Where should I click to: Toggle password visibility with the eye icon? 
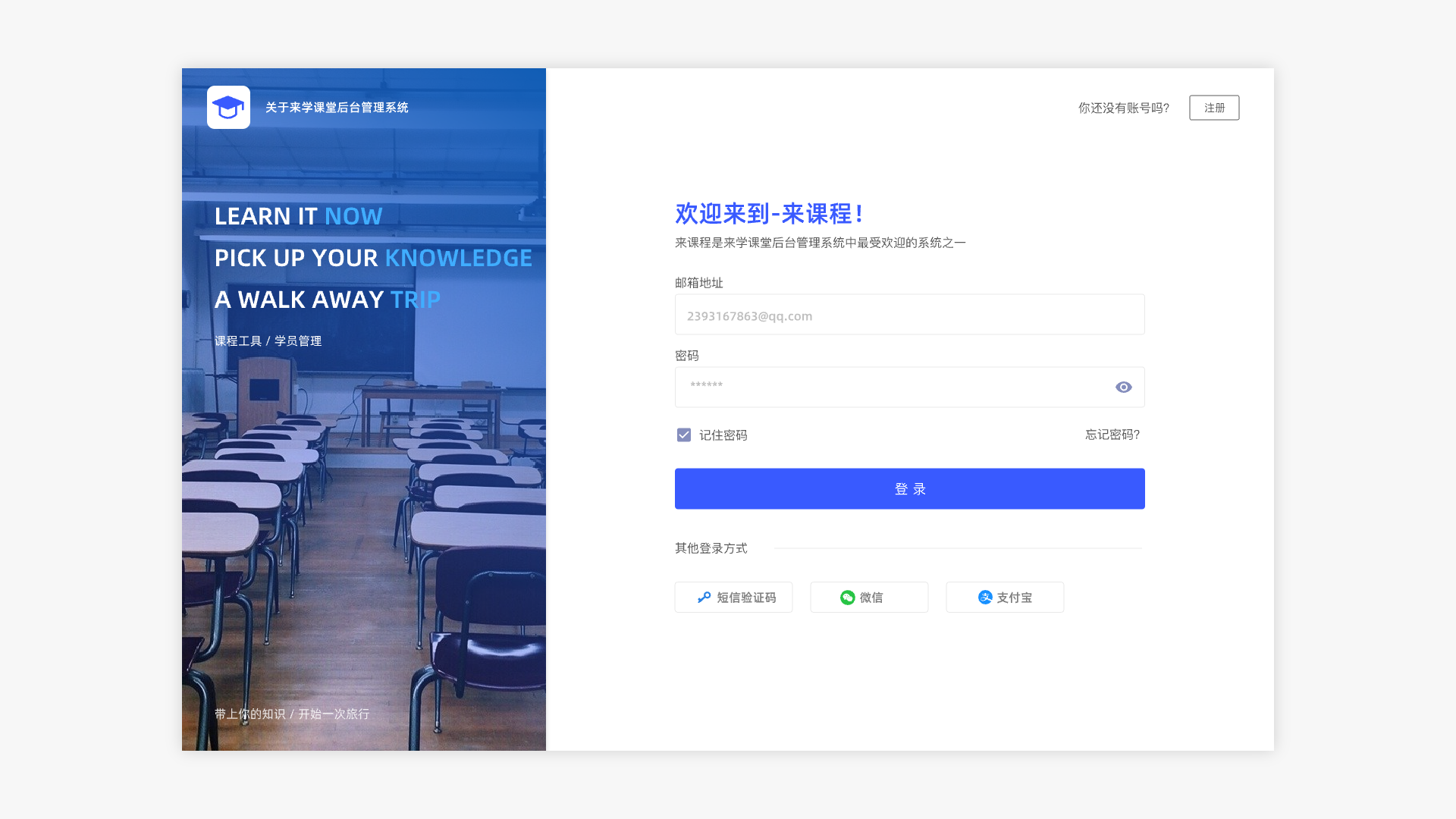(x=1123, y=388)
